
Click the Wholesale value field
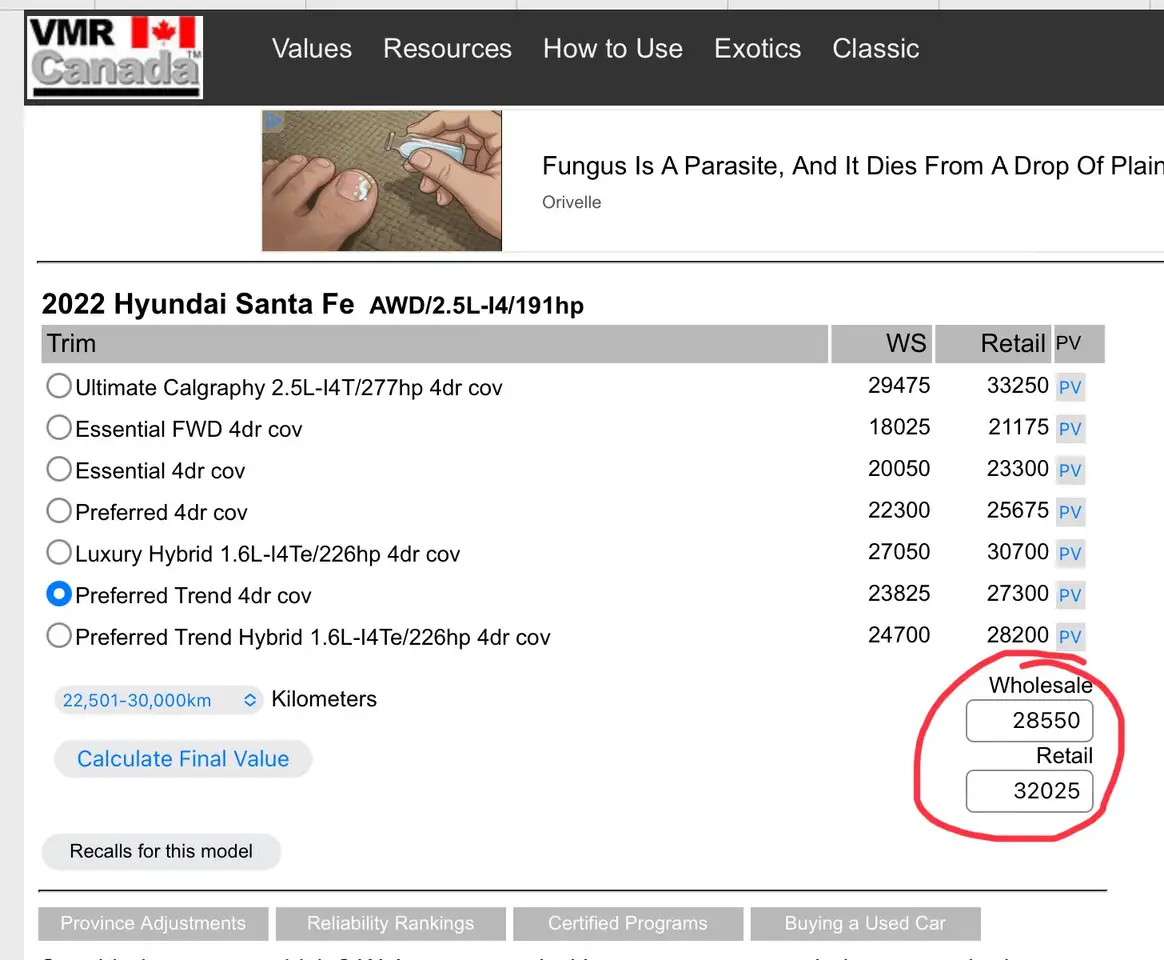point(1030,720)
